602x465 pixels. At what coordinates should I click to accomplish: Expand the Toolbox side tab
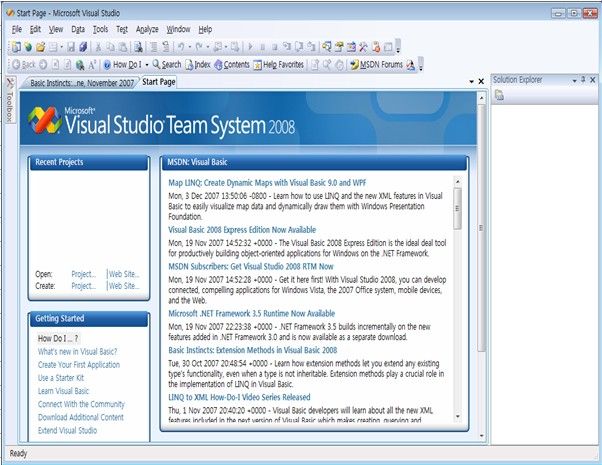pyautogui.click(x=10, y=100)
